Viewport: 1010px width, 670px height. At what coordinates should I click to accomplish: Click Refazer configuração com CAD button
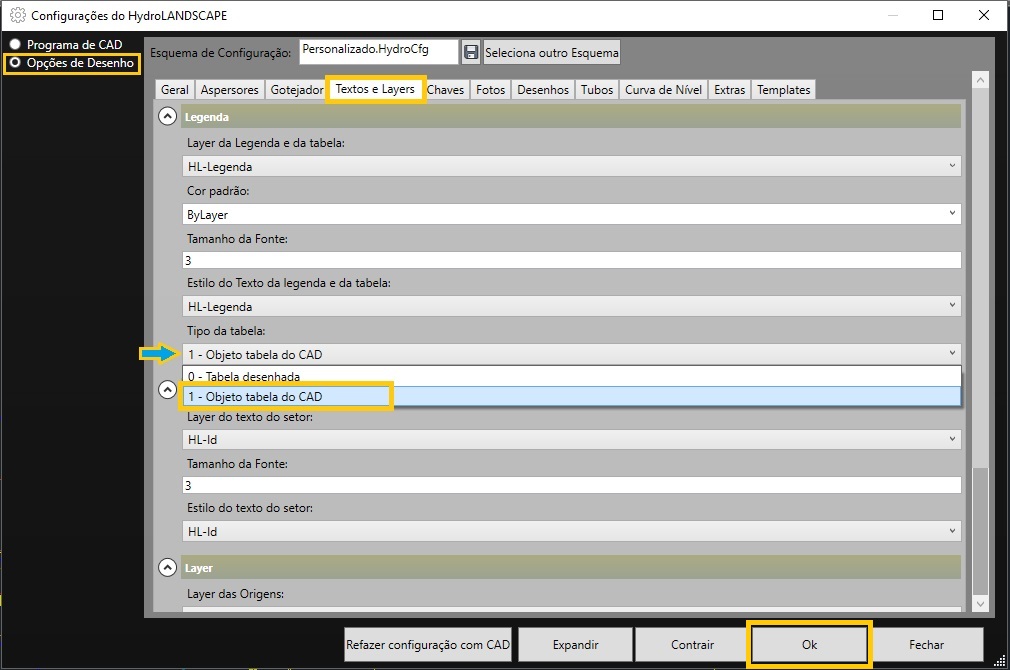[x=428, y=645]
